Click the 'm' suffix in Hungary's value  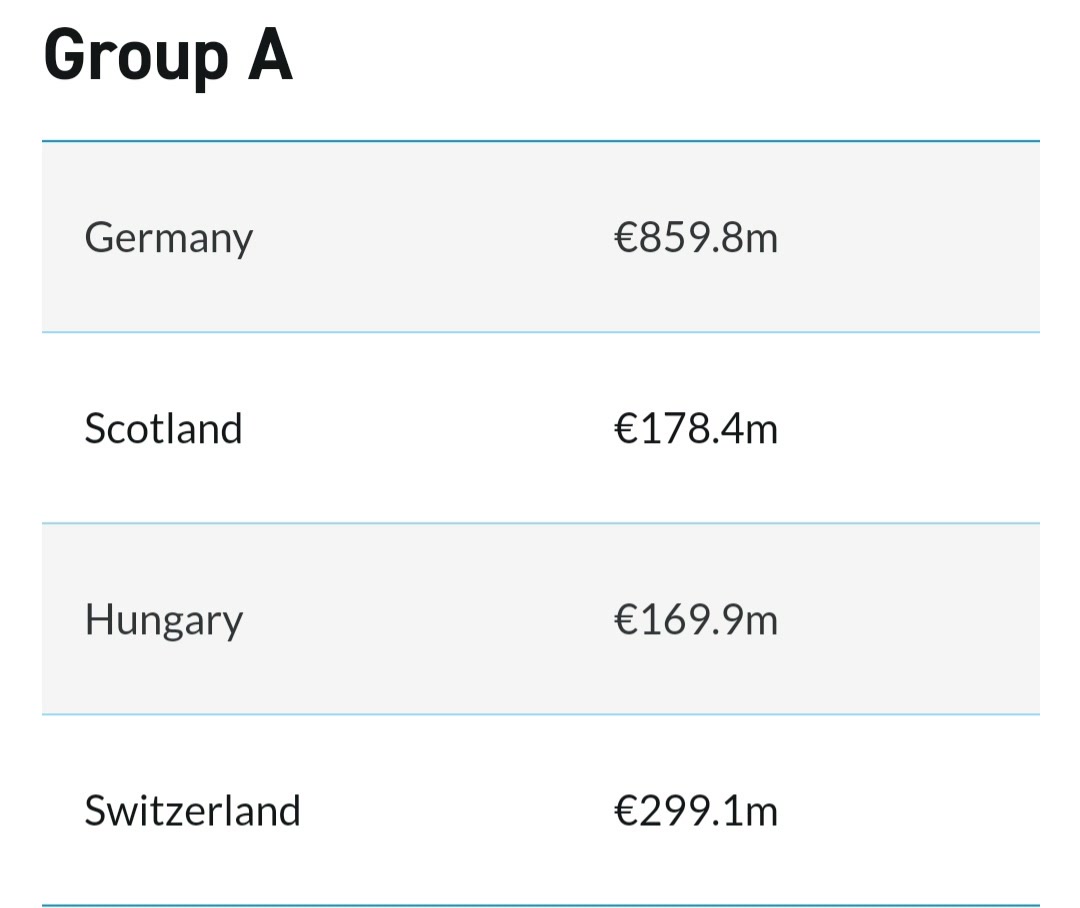coord(761,624)
